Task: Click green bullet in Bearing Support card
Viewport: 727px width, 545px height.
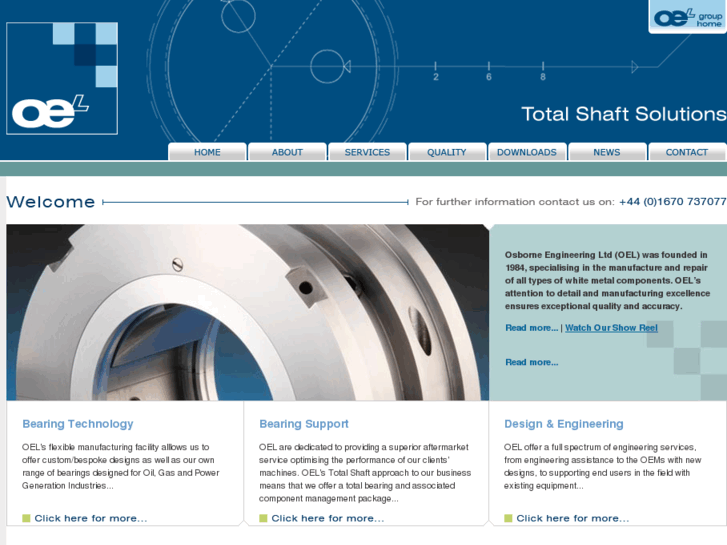Action: 263,518
